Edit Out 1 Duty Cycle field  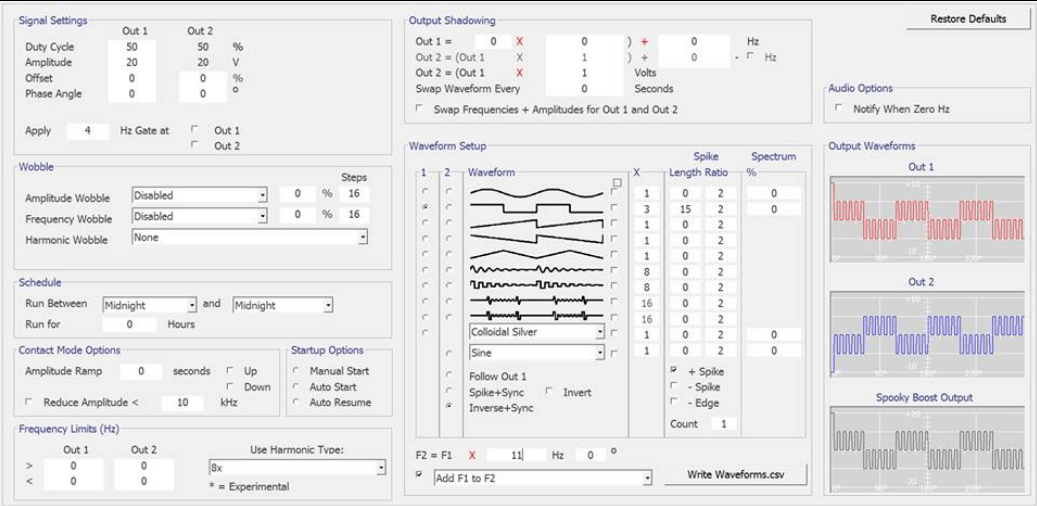click(132, 47)
